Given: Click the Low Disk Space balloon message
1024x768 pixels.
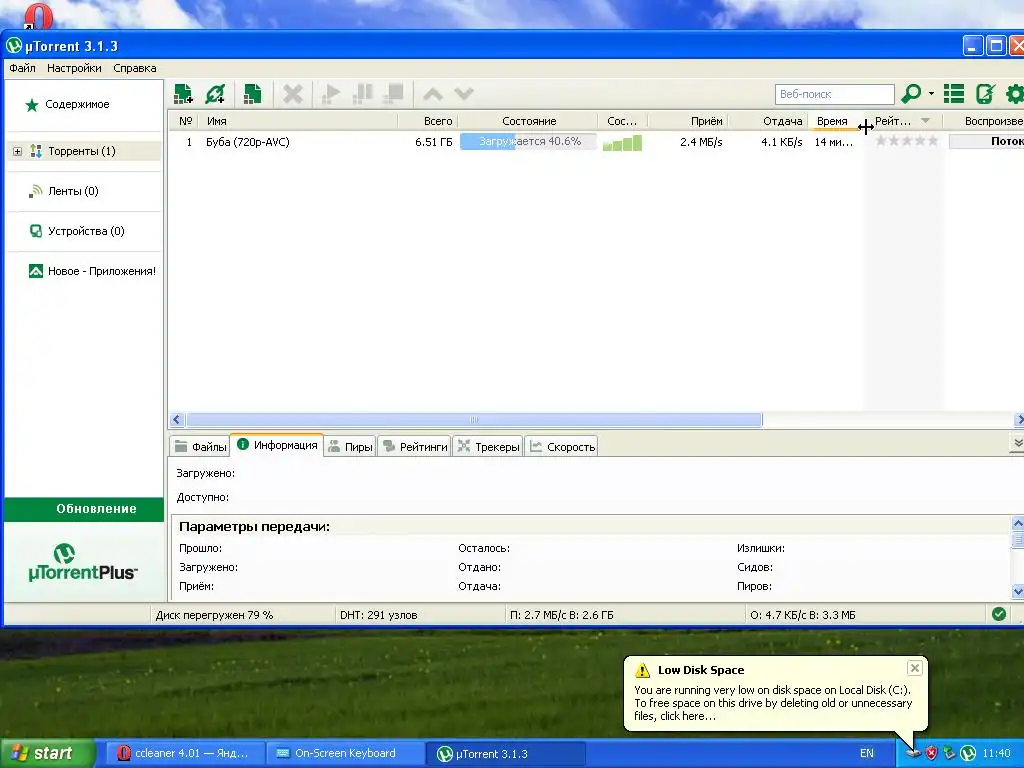Looking at the screenshot, I should tap(773, 703).
